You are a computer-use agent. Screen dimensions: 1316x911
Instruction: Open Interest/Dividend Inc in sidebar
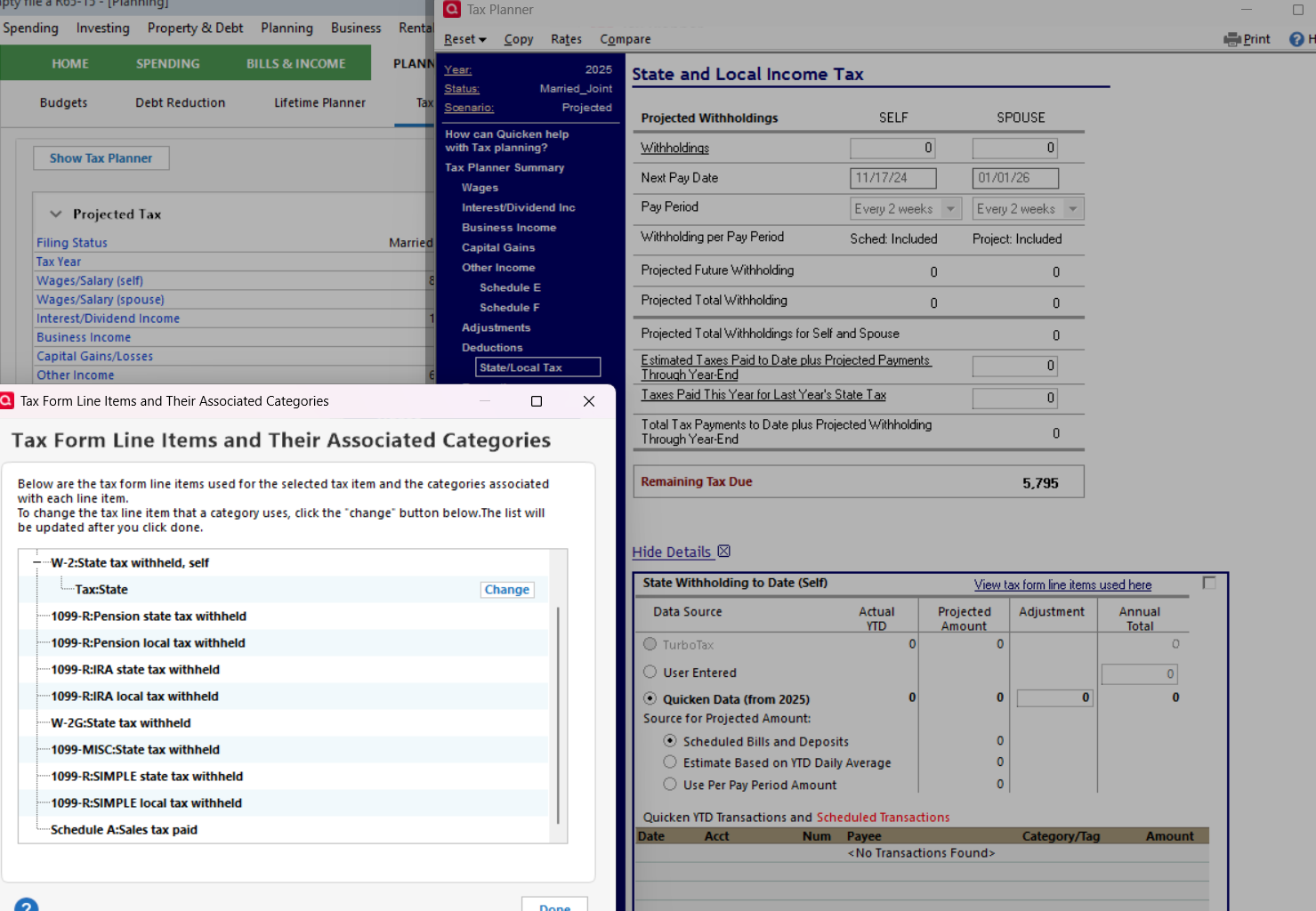(x=518, y=207)
